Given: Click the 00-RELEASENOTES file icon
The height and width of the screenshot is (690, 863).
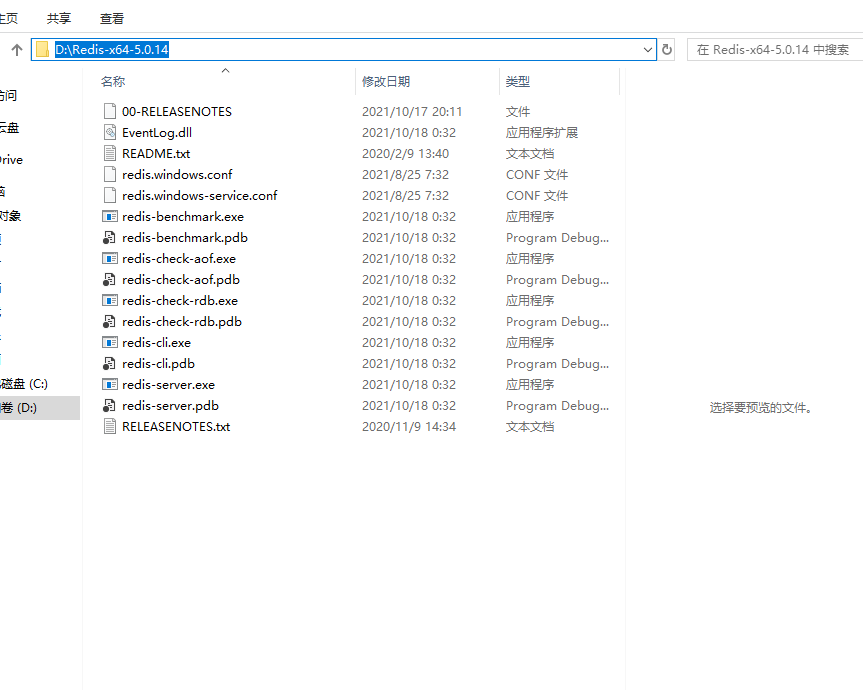Looking at the screenshot, I should coord(110,111).
